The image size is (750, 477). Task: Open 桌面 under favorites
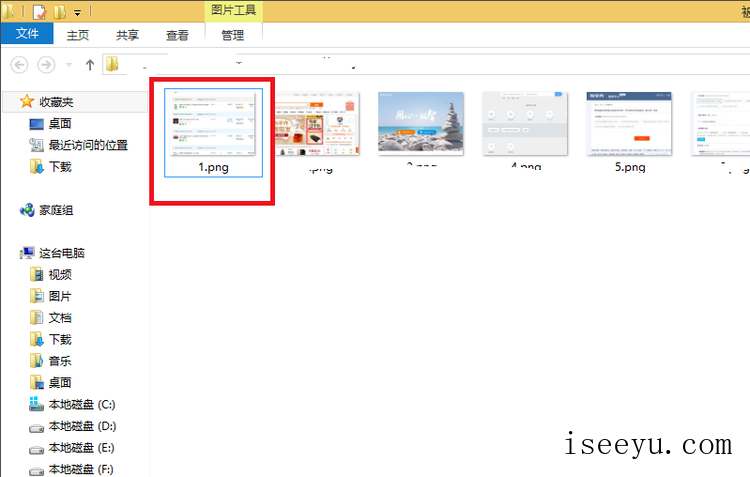(60, 123)
